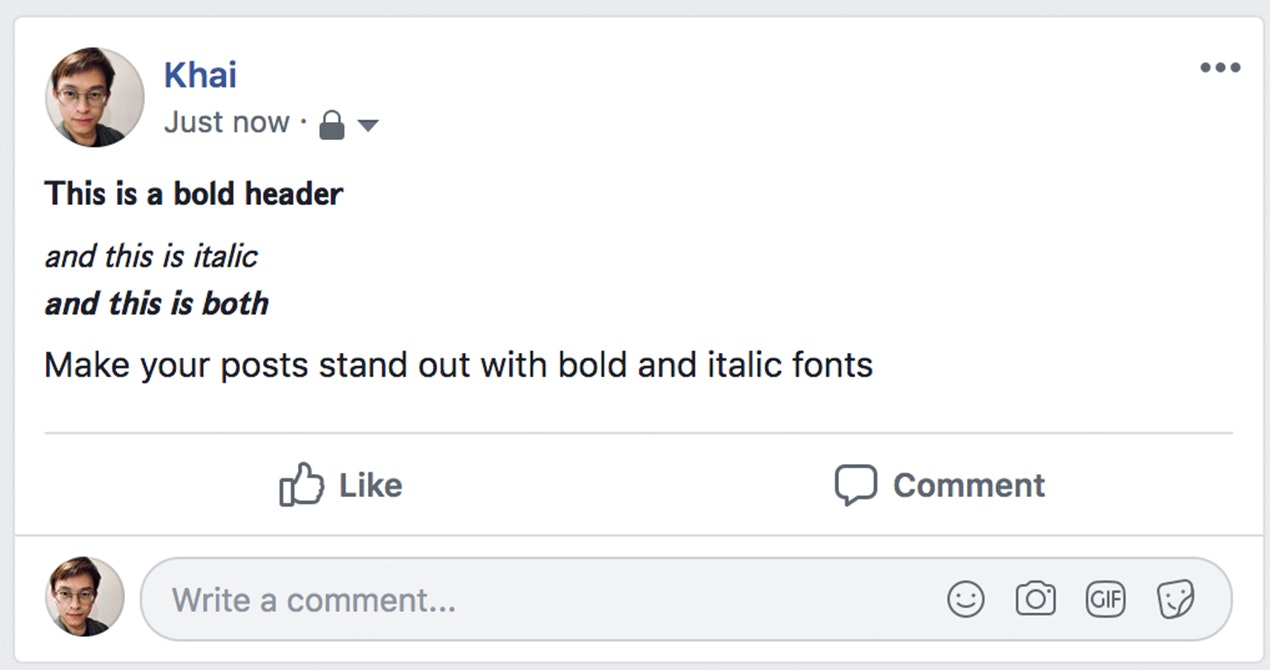Click Khai's profile picture

pyautogui.click(x=93, y=97)
